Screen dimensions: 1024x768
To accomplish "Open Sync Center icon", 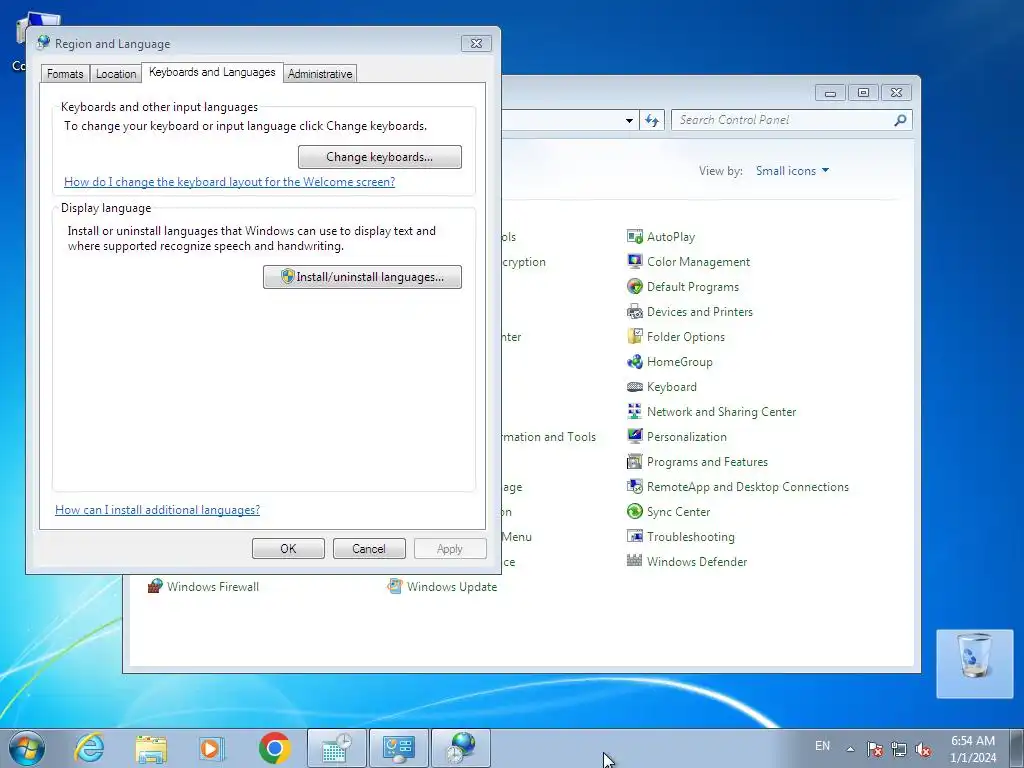I will pyautogui.click(x=634, y=511).
